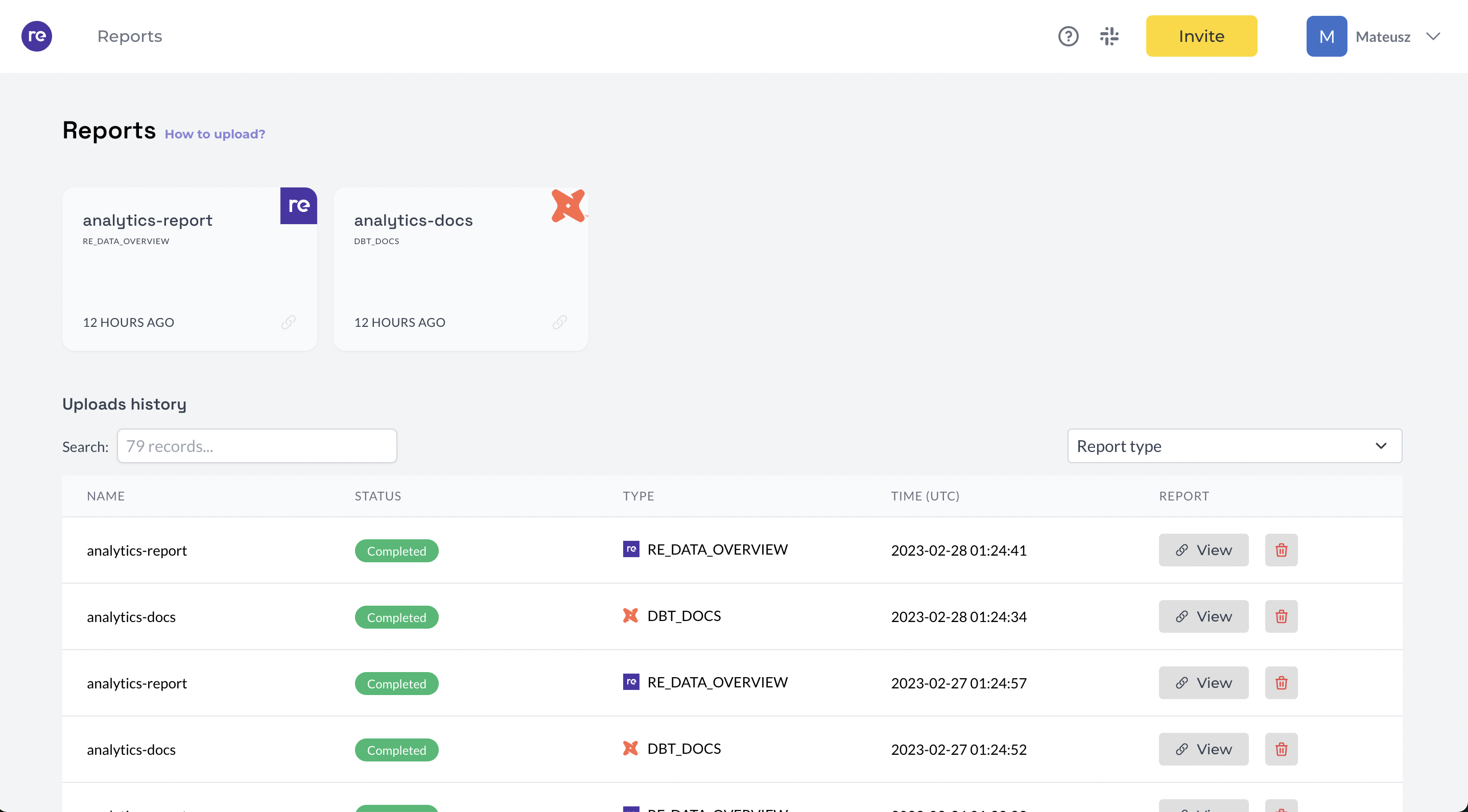The image size is (1468, 812).
Task: Copy link icon on analytics-docs card
Action: pyautogui.click(x=560, y=322)
